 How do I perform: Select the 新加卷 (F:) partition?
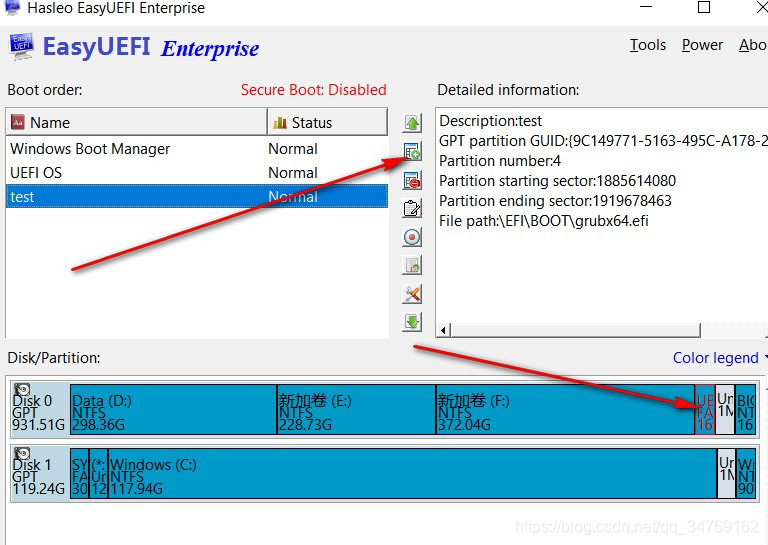[x=565, y=409]
